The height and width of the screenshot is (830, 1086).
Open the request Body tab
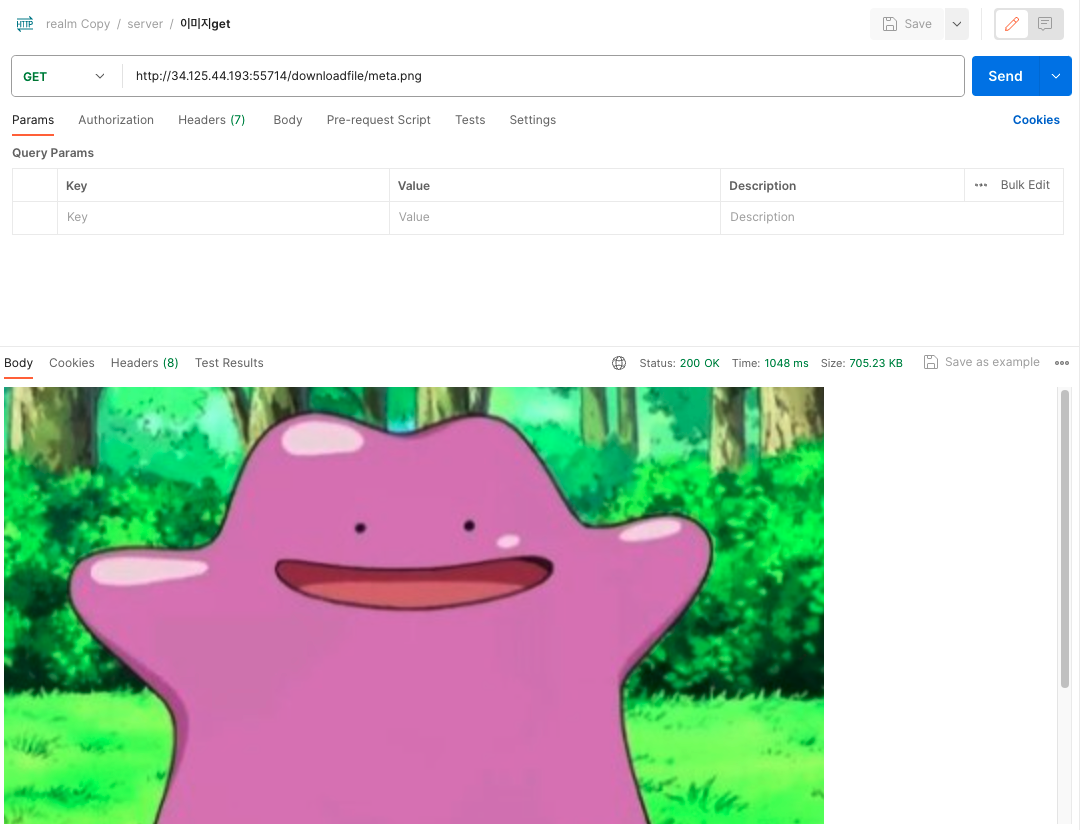287,120
